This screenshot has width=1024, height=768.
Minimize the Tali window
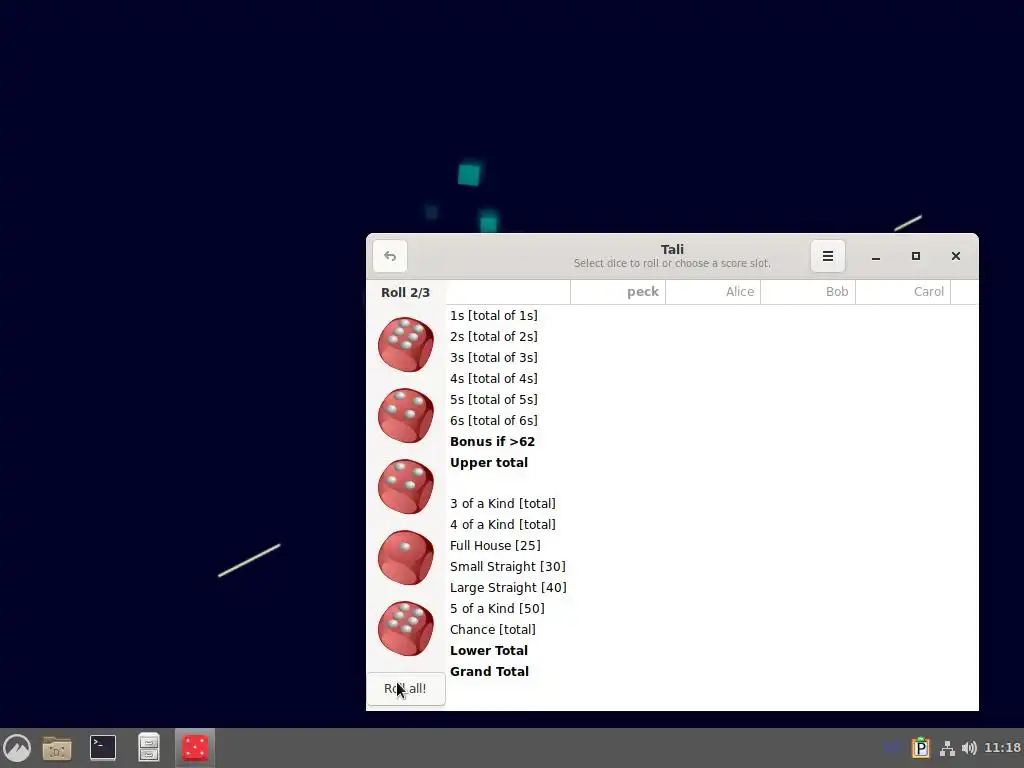[876, 256]
